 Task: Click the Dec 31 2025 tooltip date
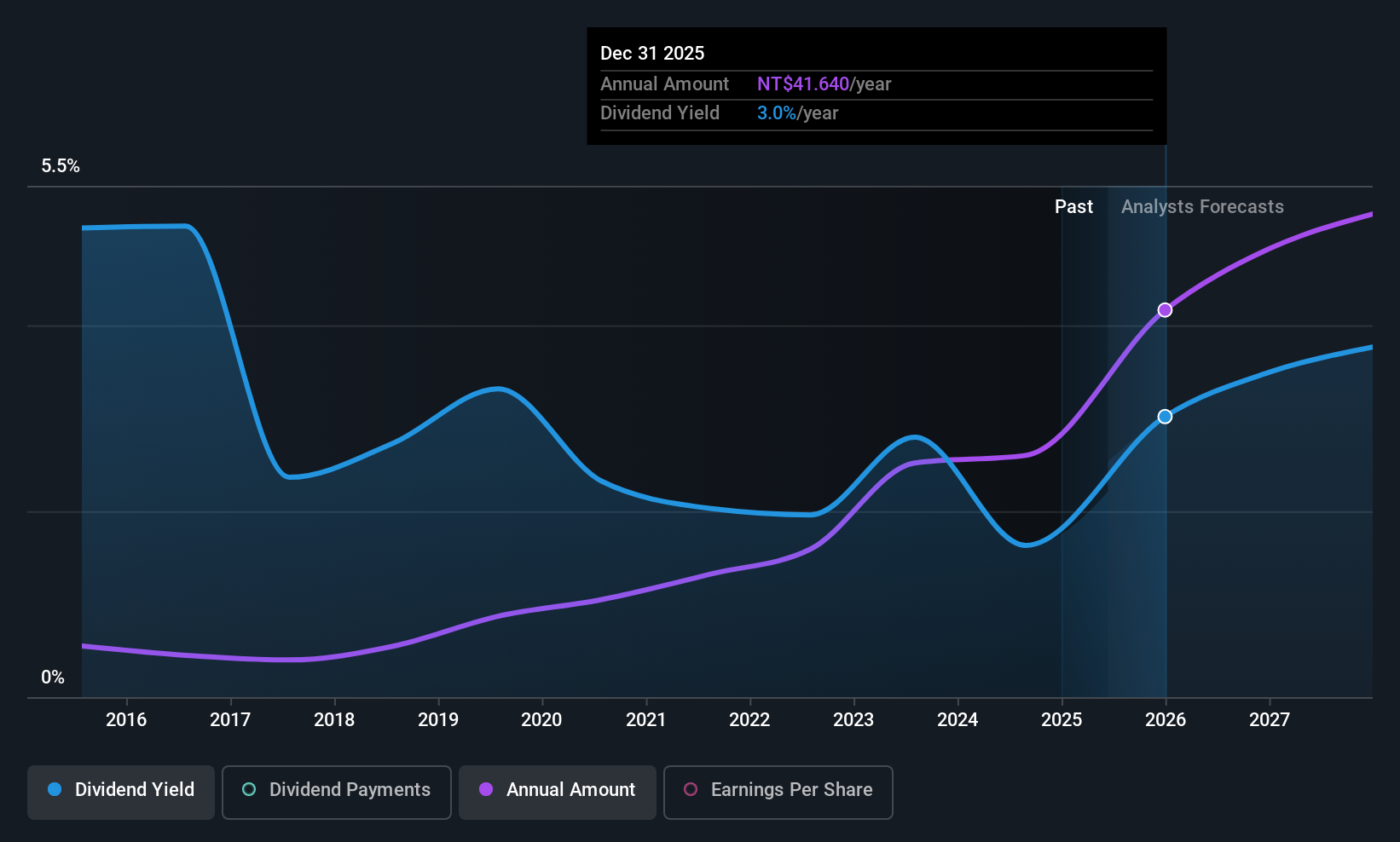[652, 54]
